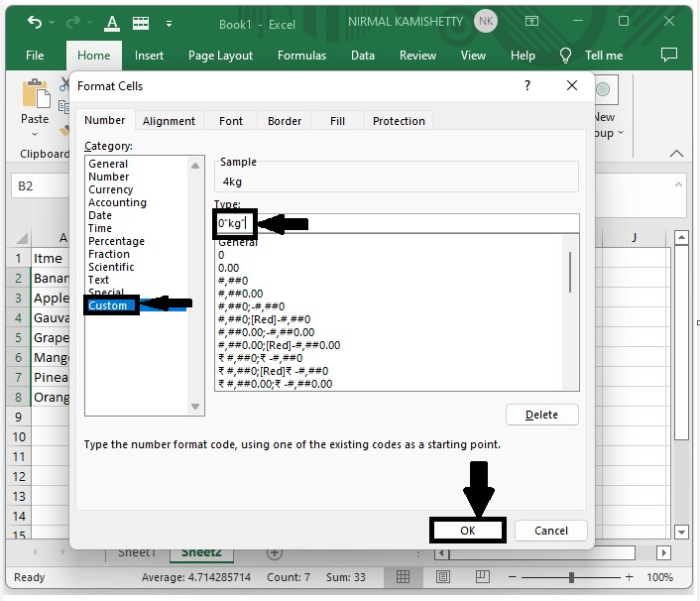Click the Name Box showing B2

(x=40, y=186)
